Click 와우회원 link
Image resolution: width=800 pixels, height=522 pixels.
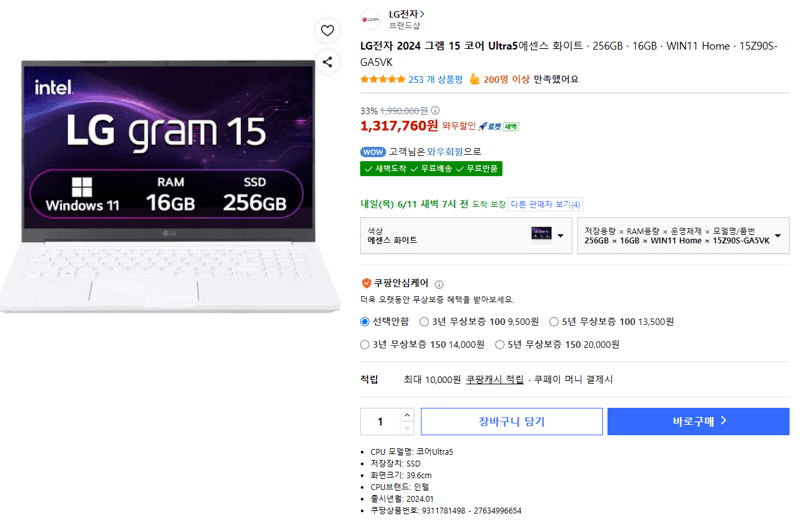coord(445,152)
